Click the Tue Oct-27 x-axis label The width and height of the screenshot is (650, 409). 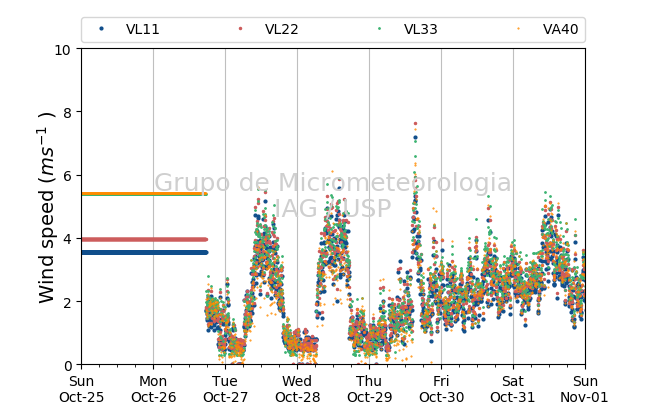click(x=225, y=389)
